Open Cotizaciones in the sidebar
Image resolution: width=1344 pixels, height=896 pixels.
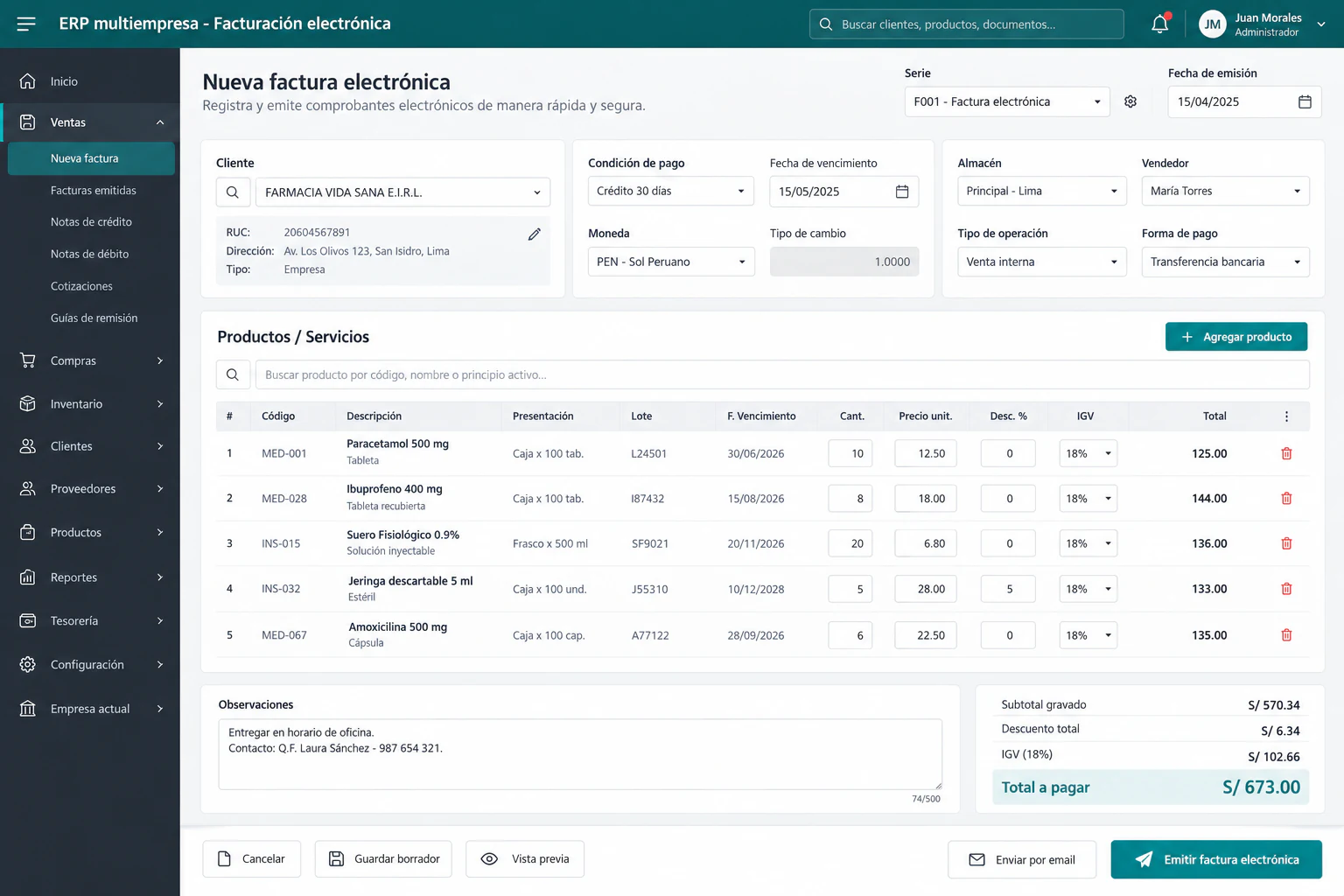[x=81, y=286]
